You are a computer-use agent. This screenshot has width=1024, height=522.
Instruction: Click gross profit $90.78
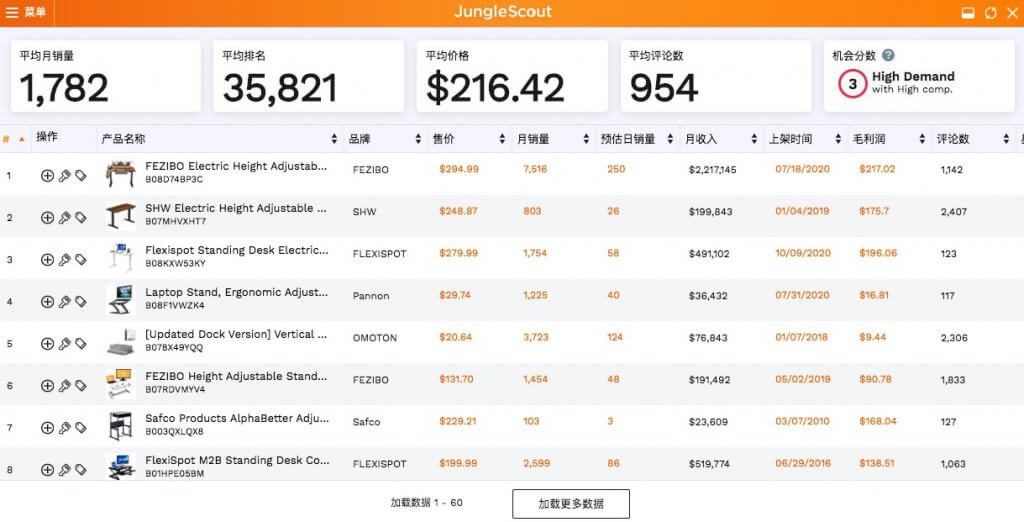pos(875,379)
